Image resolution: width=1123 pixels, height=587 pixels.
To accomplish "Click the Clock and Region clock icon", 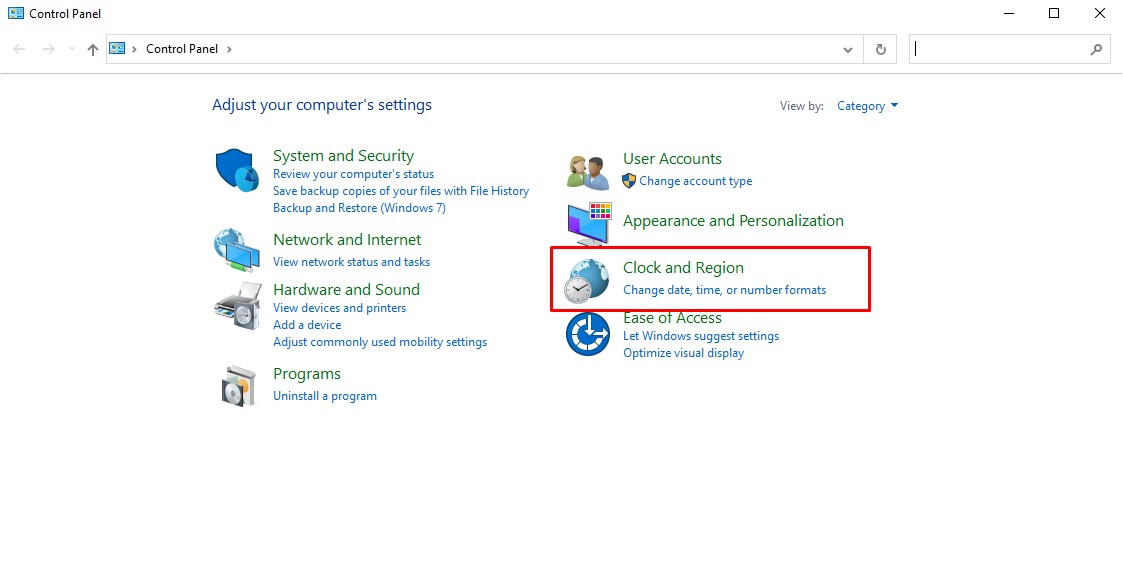I will click(x=586, y=278).
